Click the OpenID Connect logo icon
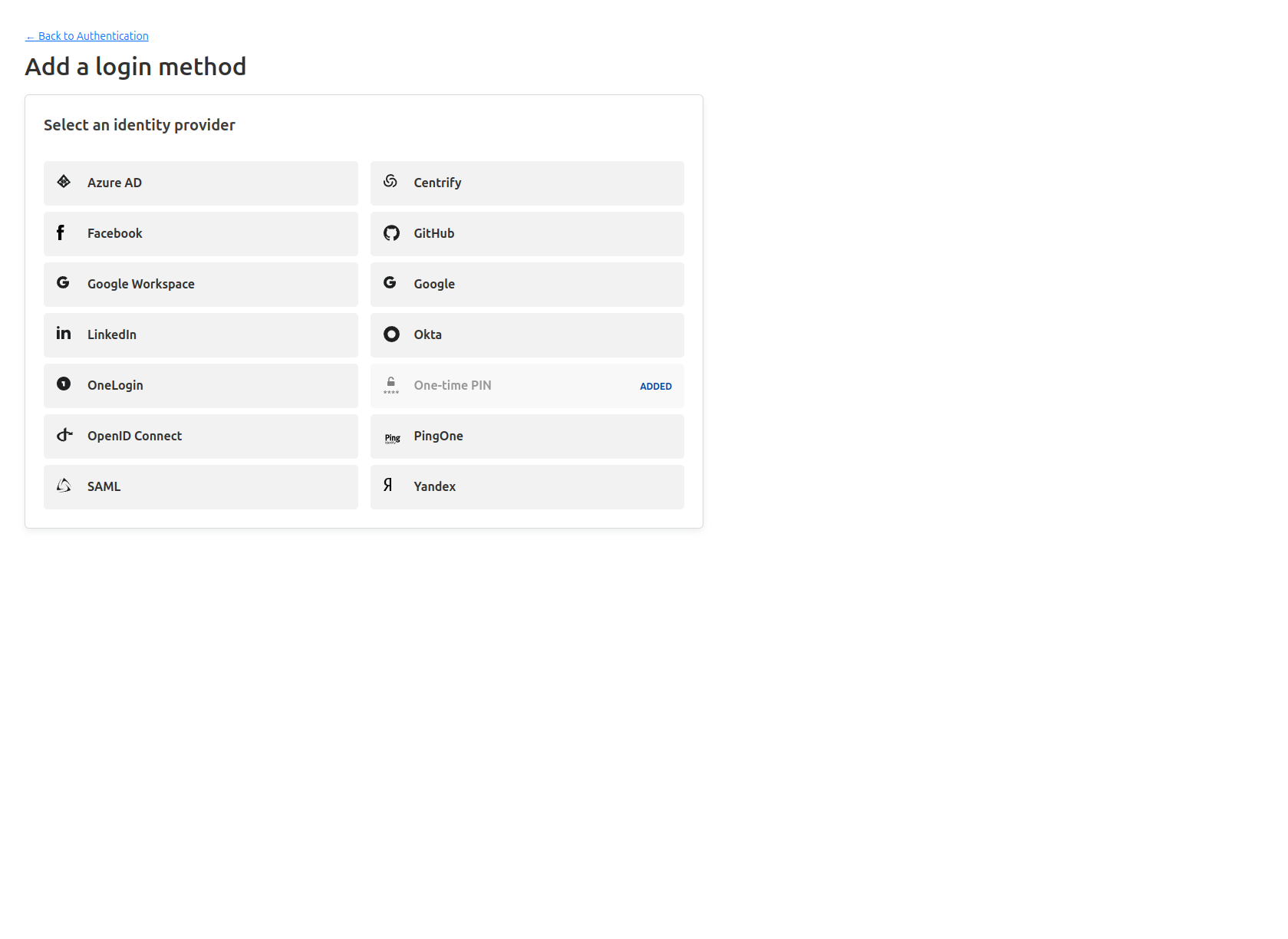This screenshot has height=939, width=1288. tap(64, 435)
